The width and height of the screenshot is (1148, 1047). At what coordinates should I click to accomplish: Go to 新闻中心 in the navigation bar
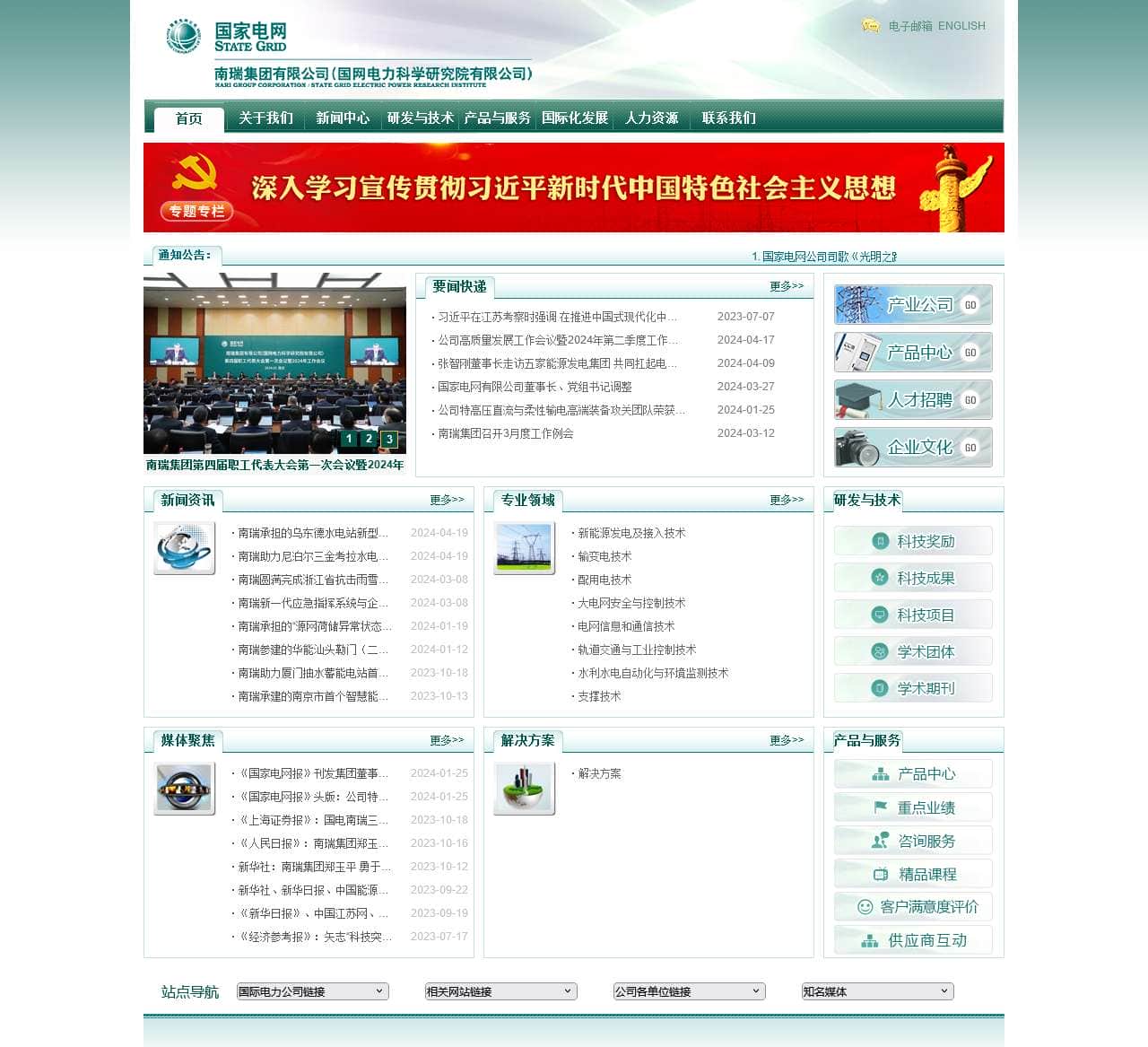(343, 118)
